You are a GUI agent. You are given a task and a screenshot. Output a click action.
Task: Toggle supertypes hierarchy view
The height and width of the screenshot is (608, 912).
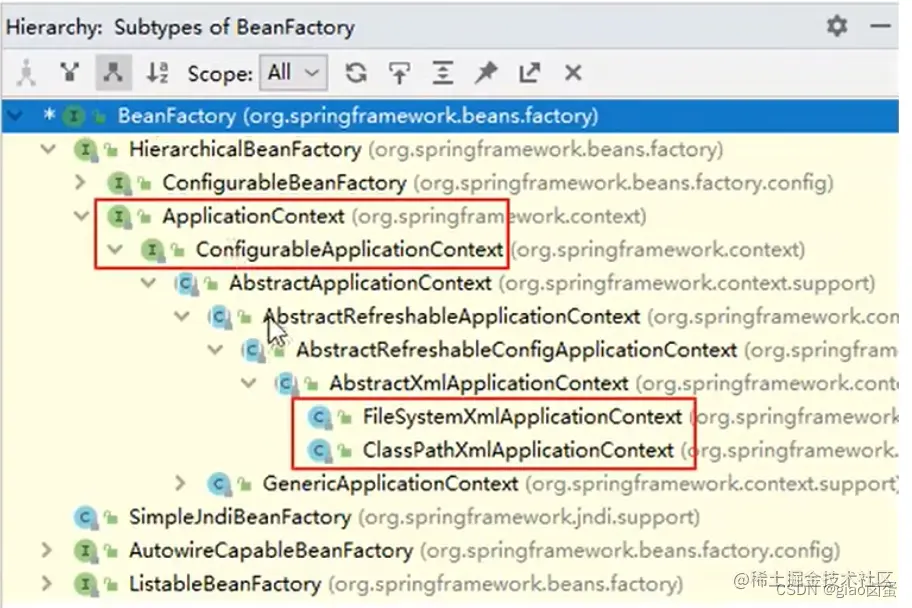70,73
